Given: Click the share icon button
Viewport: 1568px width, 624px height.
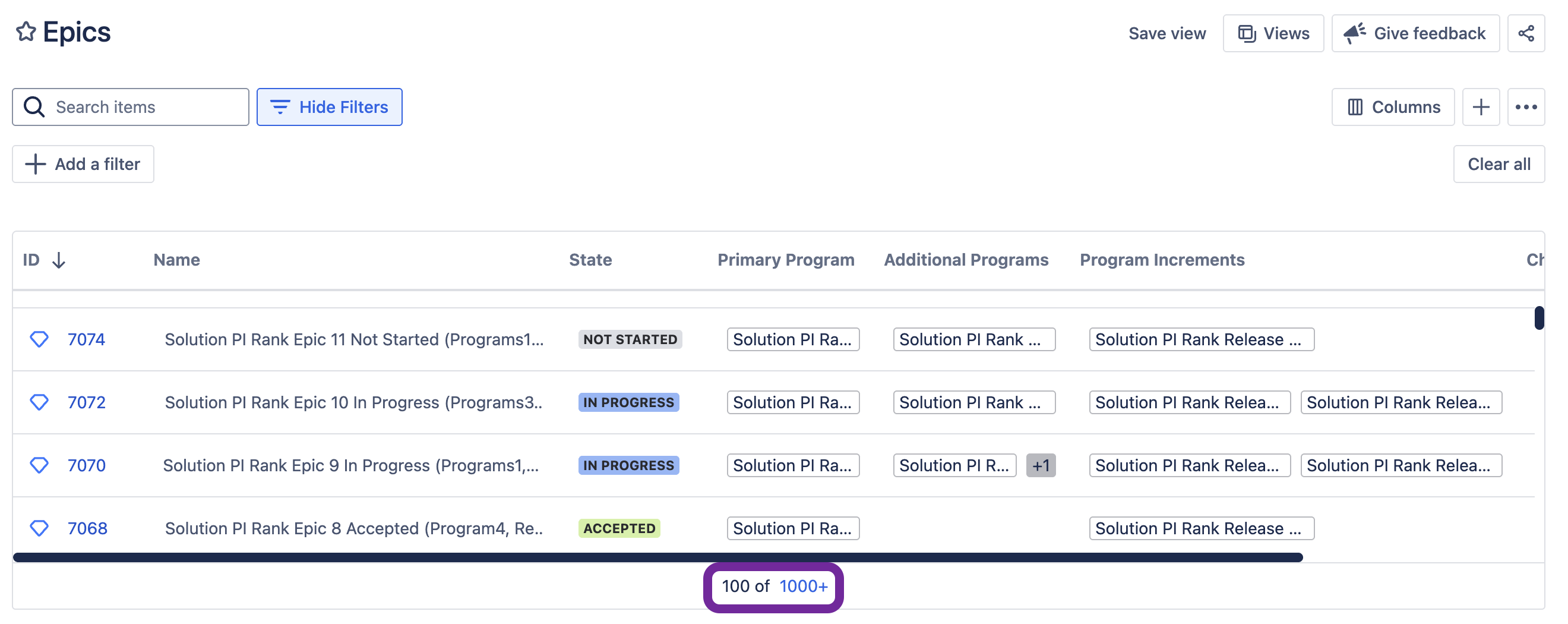Looking at the screenshot, I should pyautogui.click(x=1525, y=33).
